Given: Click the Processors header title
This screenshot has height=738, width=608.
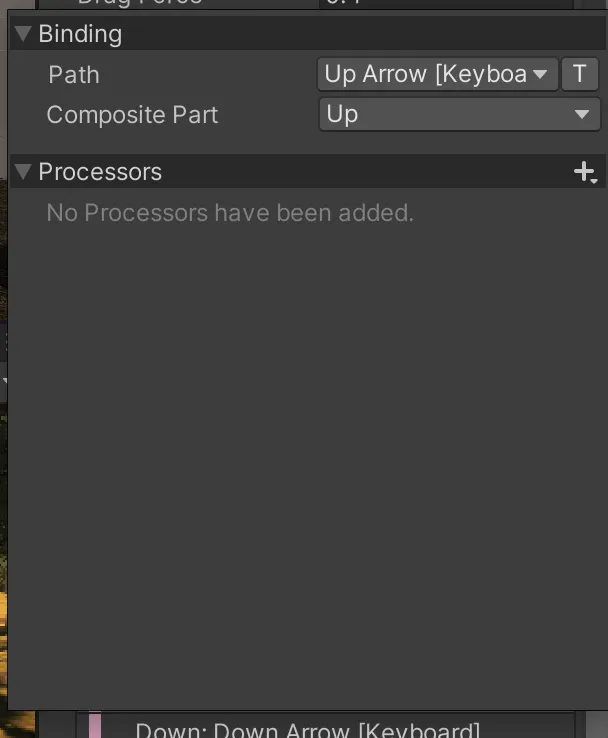Looking at the screenshot, I should 100,172.
